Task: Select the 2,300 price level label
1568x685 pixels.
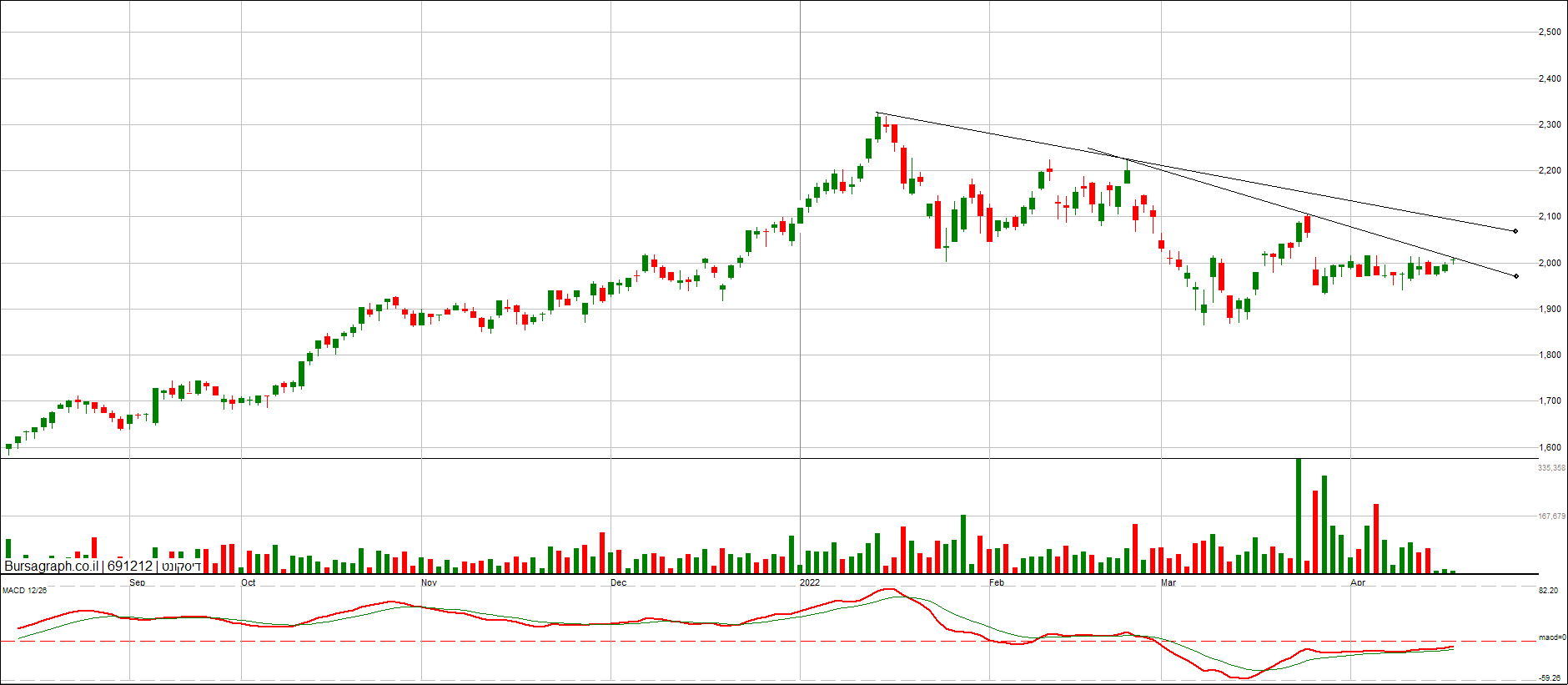Action: click(x=1550, y=125)
